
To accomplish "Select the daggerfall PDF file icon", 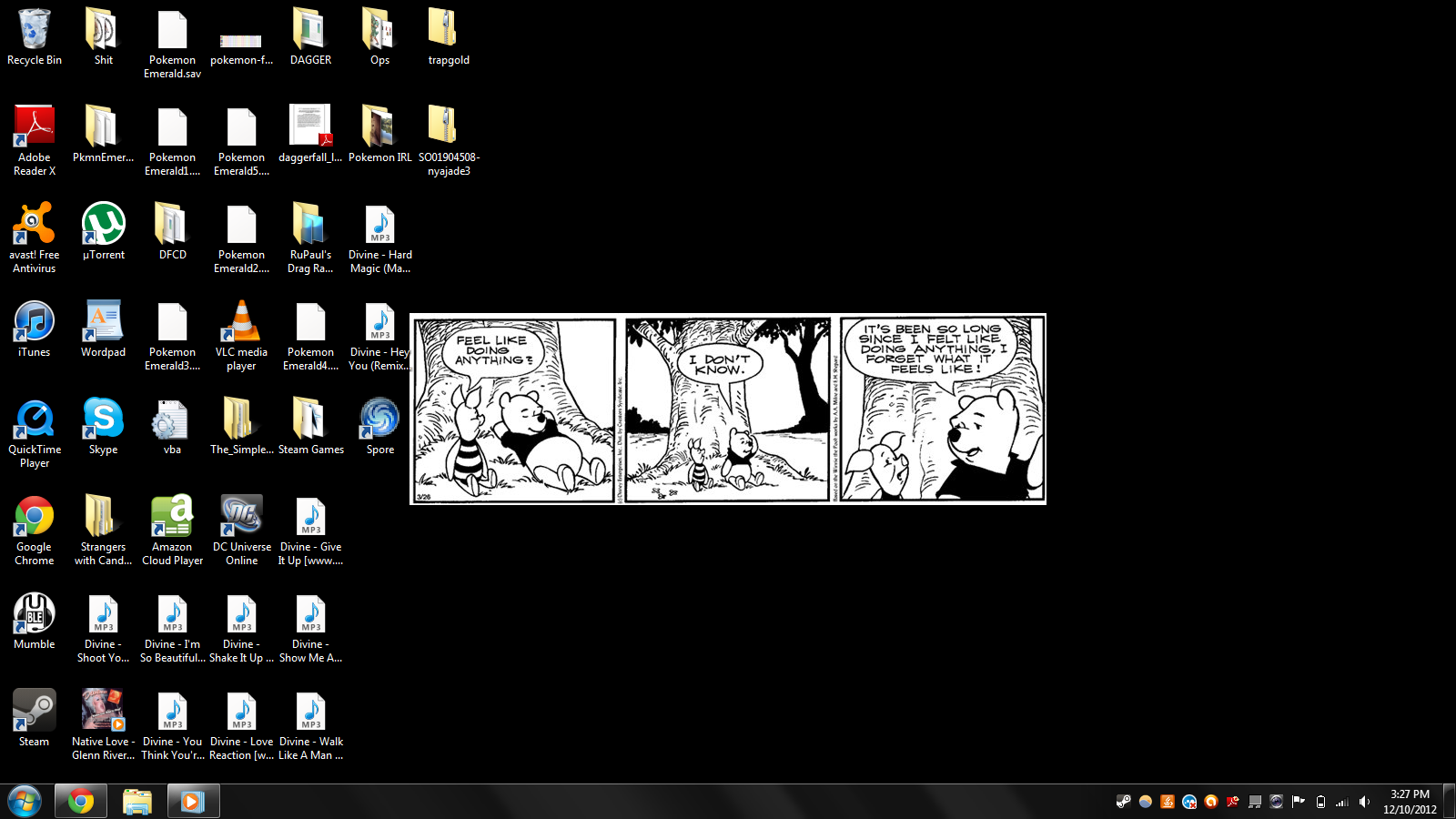I will 311,135.
